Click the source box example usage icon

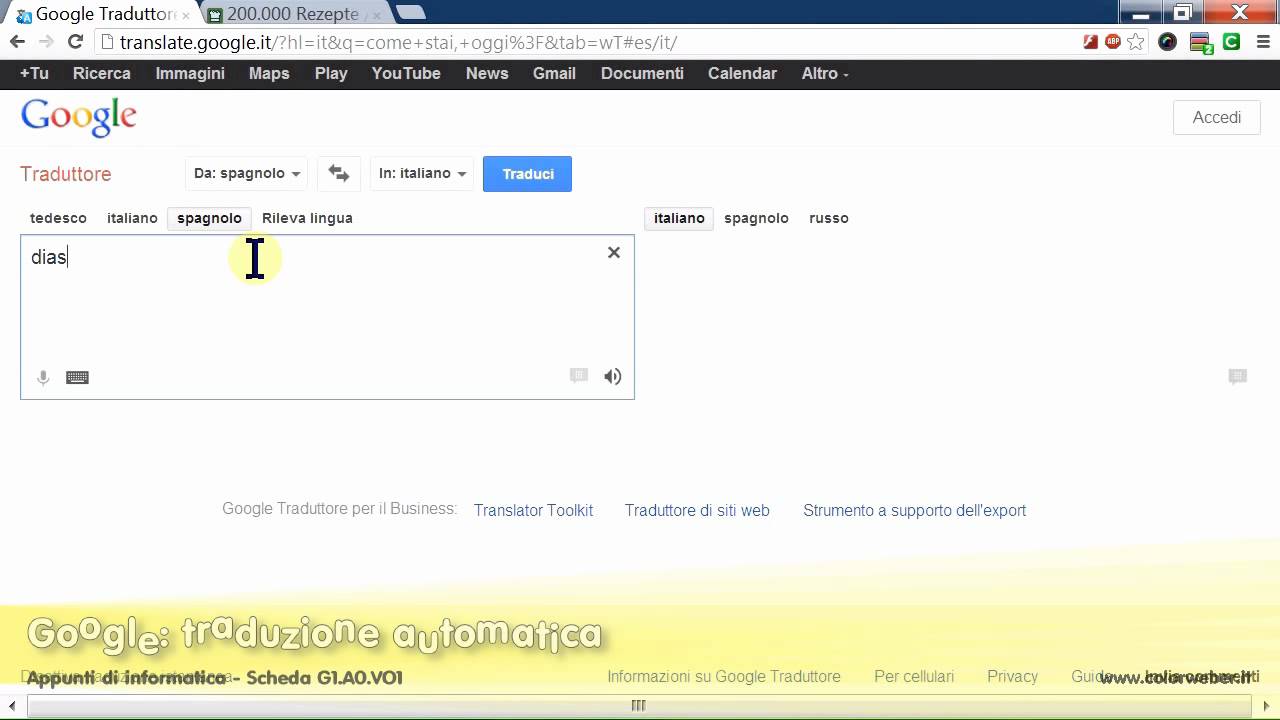point(579,376)
